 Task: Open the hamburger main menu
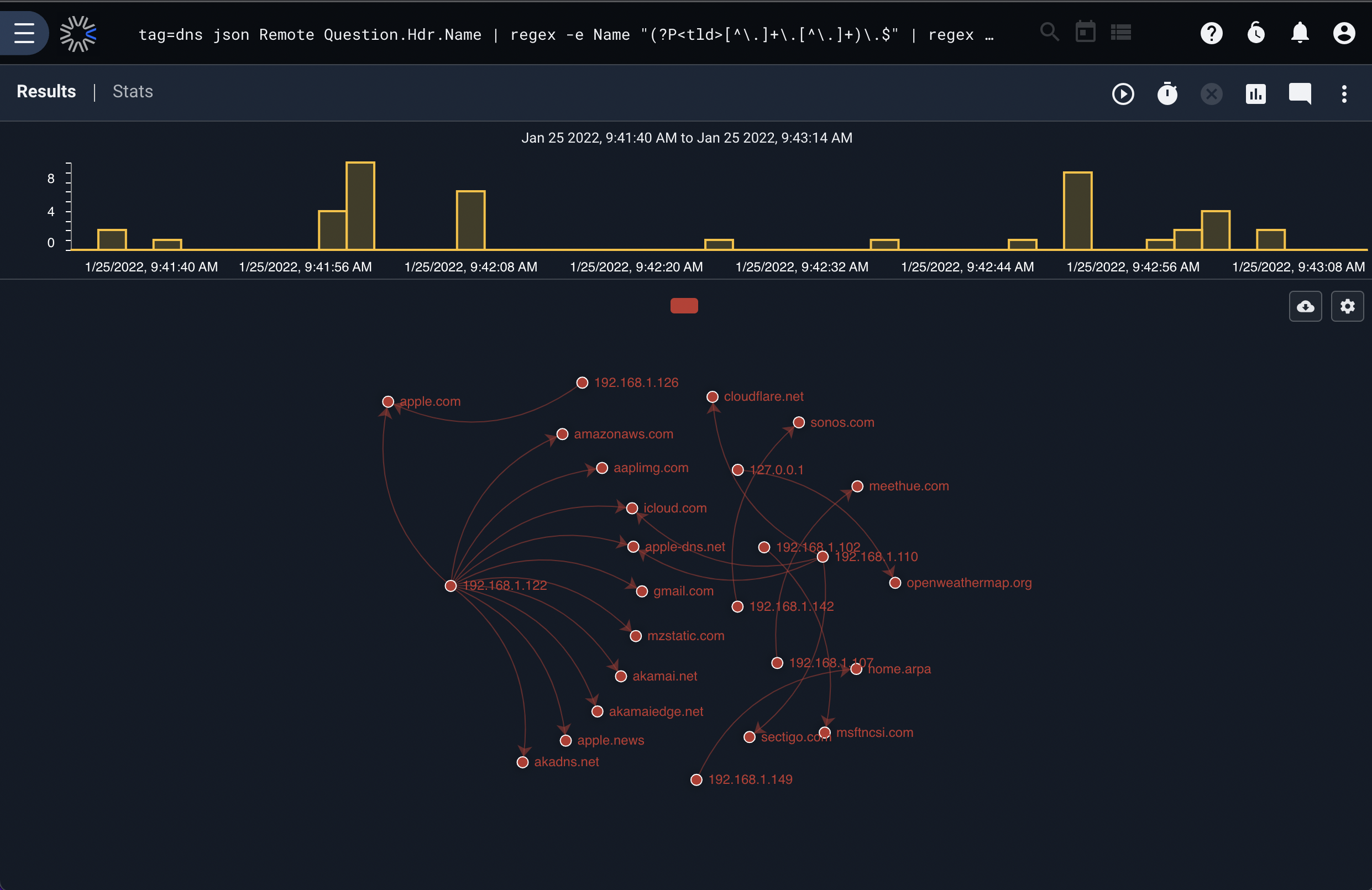click(x=24, y=33)
